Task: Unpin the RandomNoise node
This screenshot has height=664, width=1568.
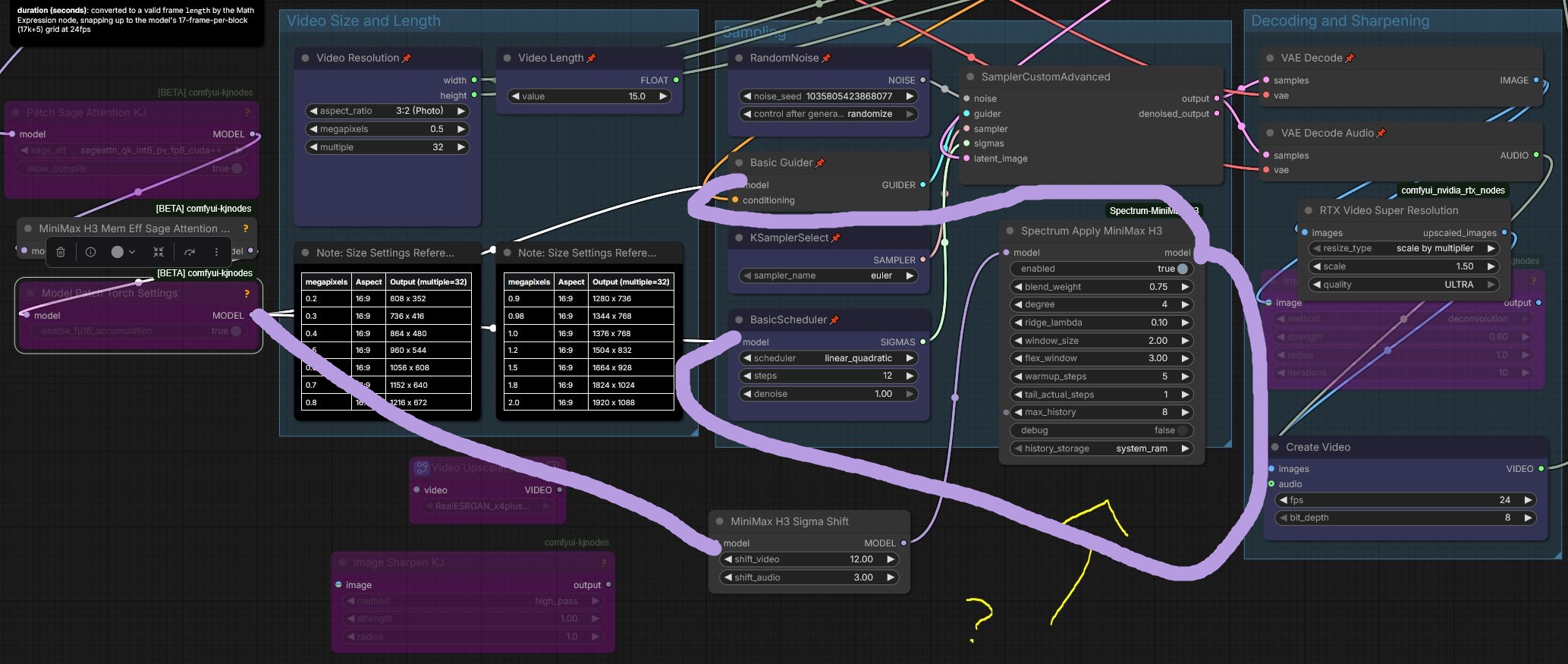Action: [826, 58]
